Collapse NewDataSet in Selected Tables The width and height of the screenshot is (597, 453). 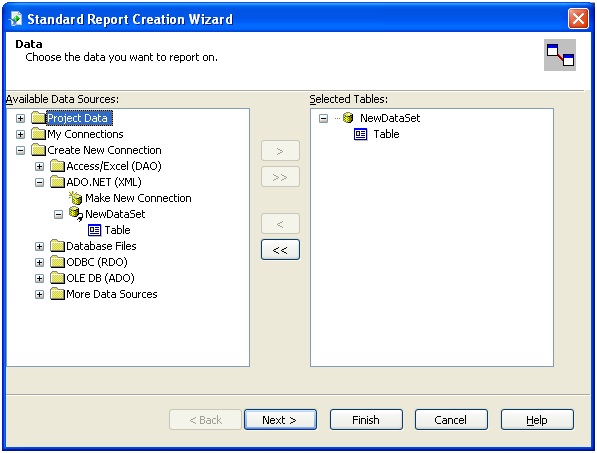tap(323, 118)
